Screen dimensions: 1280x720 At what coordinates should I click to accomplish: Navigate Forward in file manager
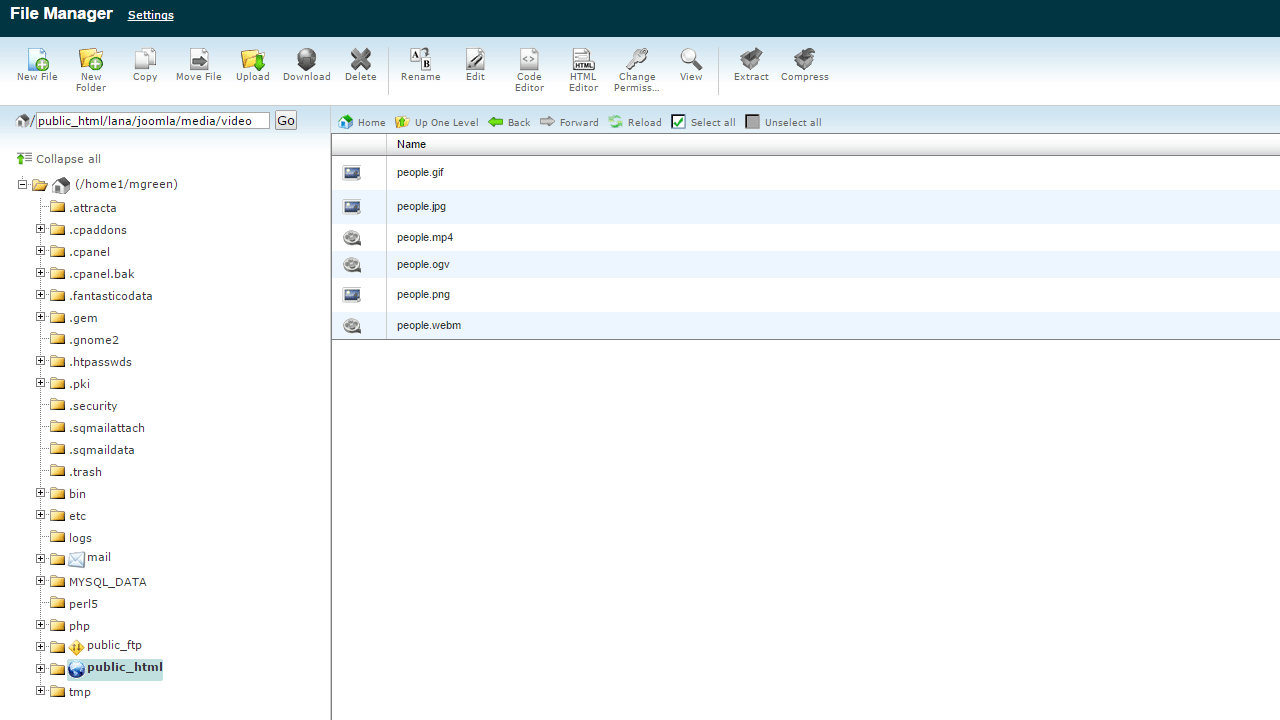tap(569, 122)
